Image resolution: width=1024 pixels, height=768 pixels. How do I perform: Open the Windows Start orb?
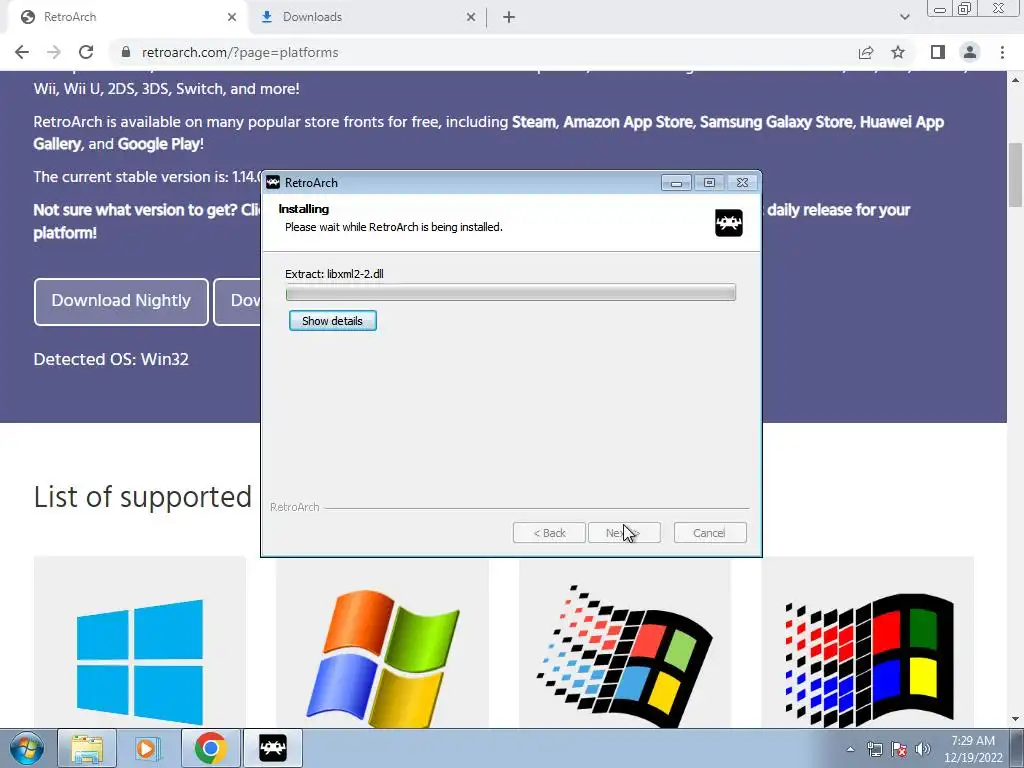point(27,748)
